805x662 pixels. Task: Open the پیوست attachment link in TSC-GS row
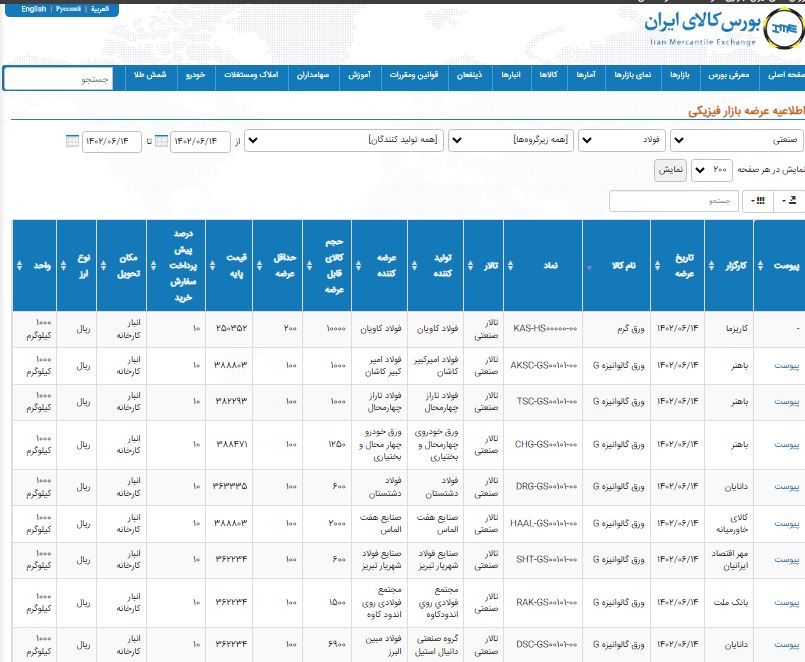click(787, 402)
